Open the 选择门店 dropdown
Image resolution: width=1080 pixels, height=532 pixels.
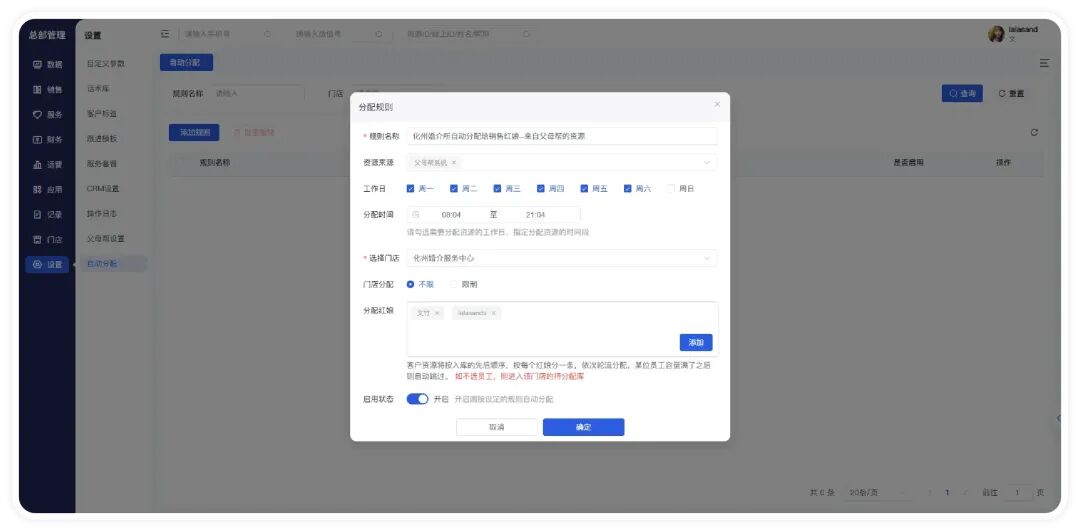[706, 258]
